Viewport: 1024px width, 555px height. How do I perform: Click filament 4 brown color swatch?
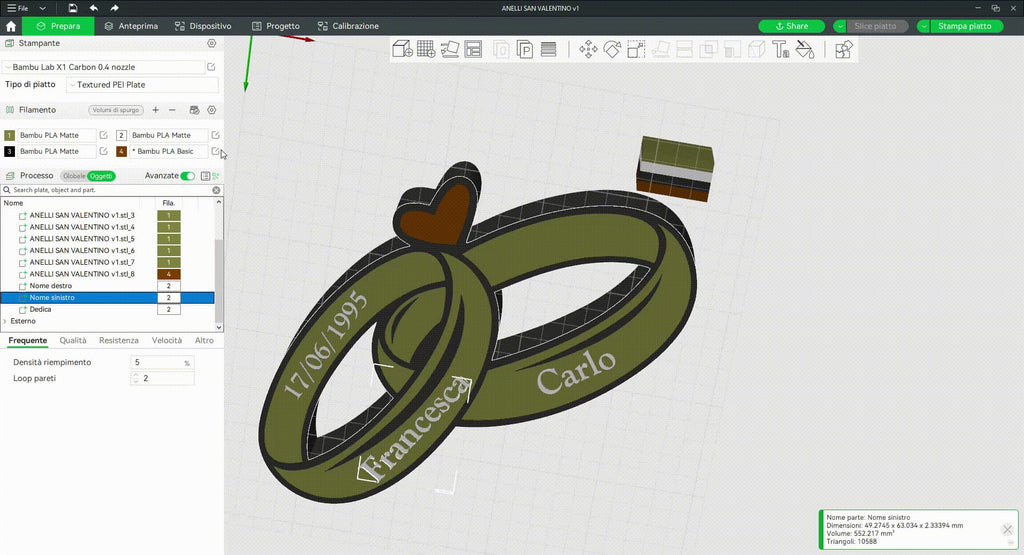pyautogui.click(x=121, y=151)
